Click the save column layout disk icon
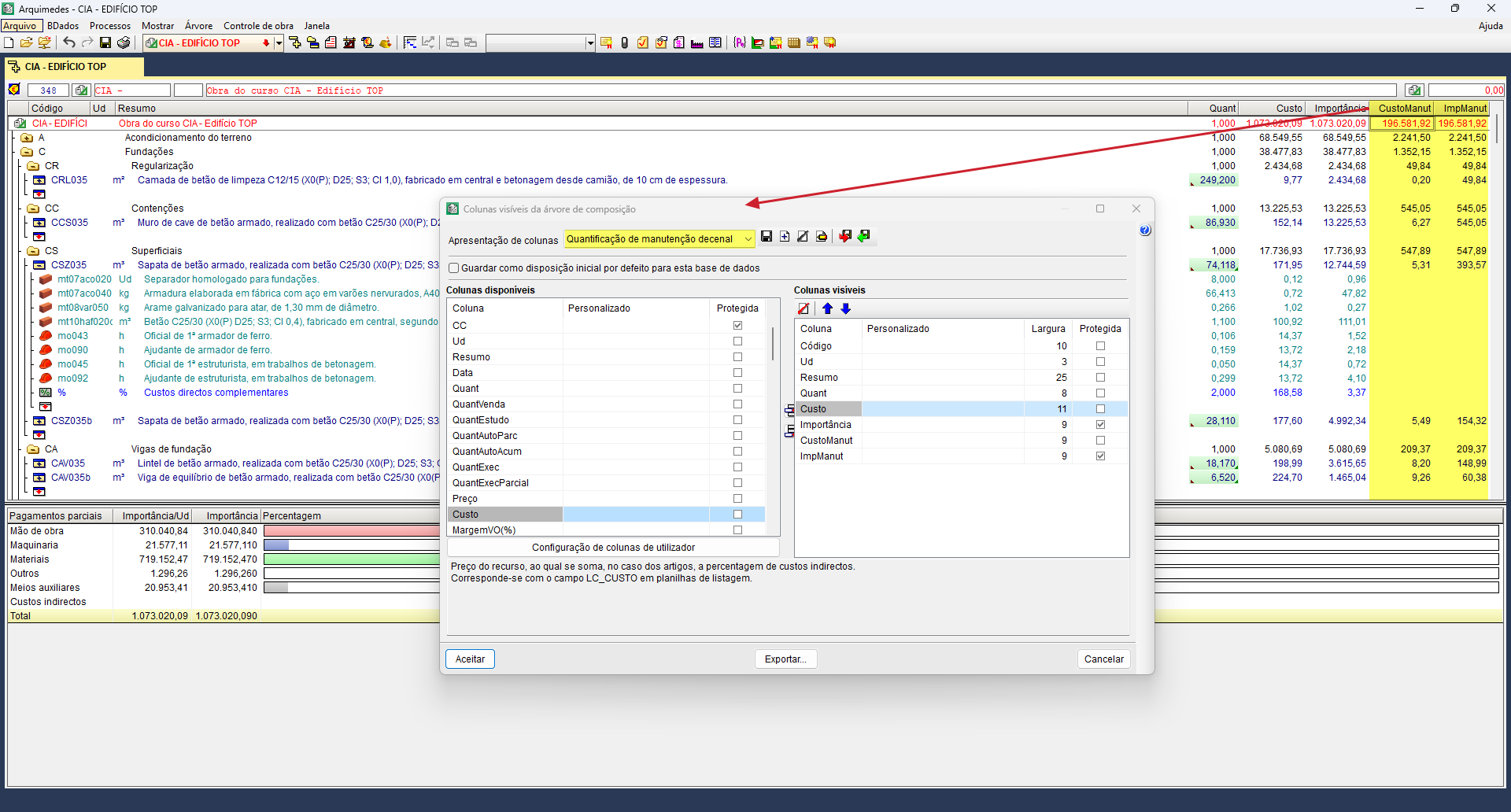The height and width of the screenshot is (812, 1511). click(x=767, y=237)
